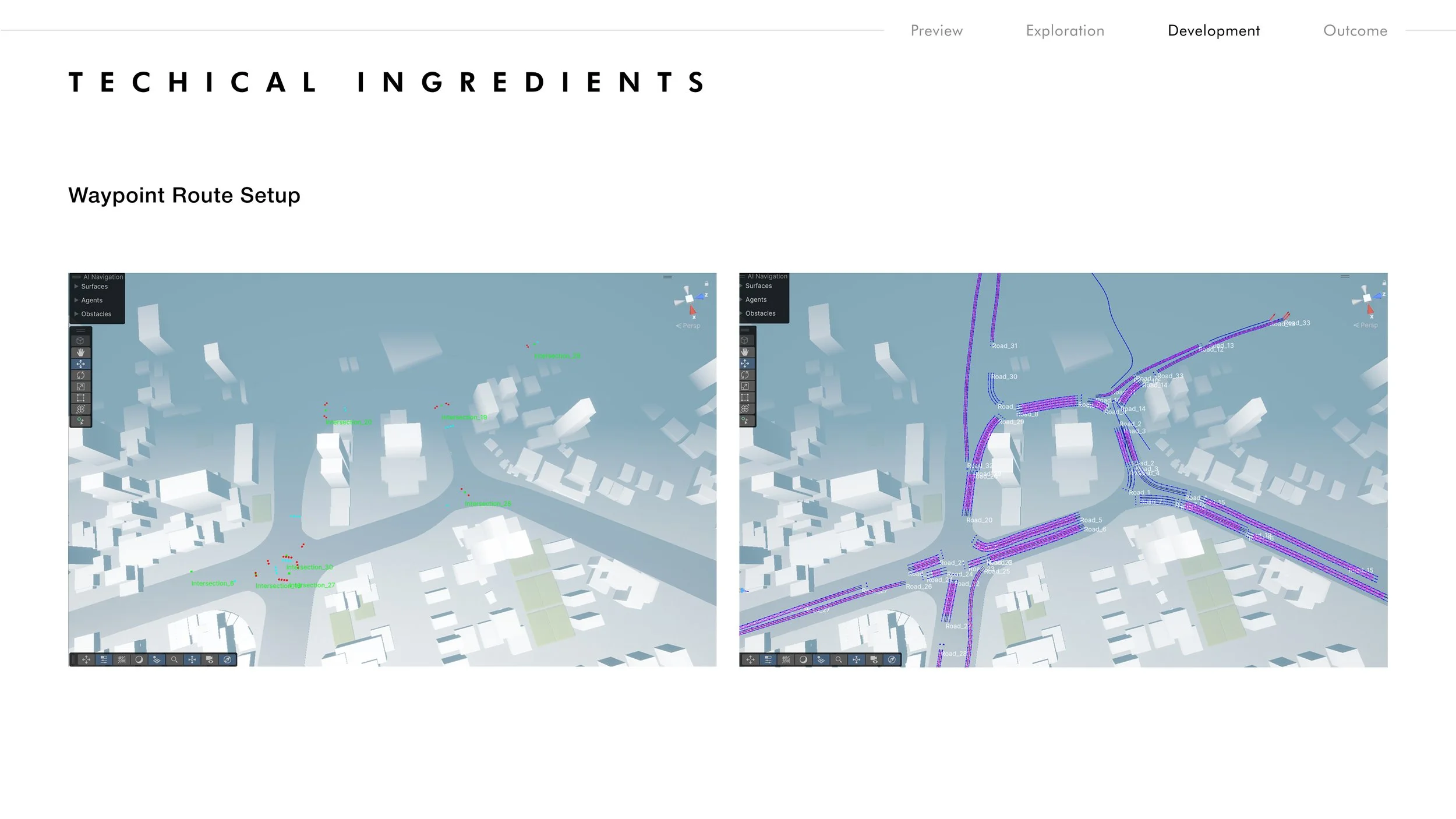The width and height of the screenshot is (1456, 819).
Task: Go to the Preview section link
Action: [x=936, y=31]
